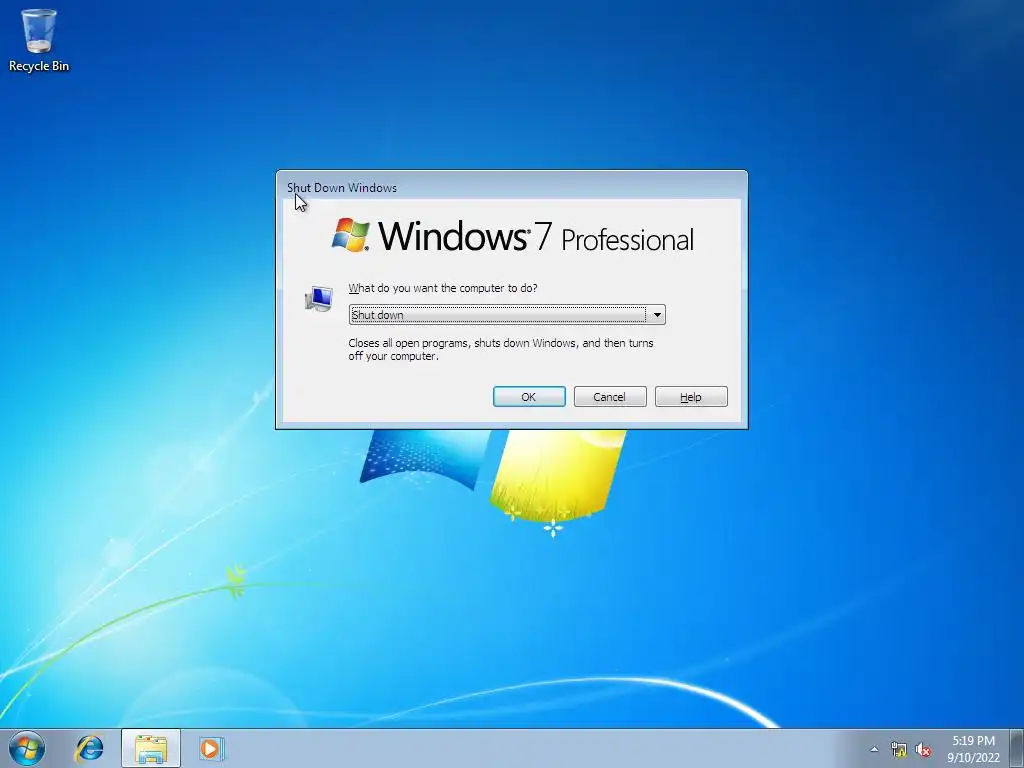Click "What do you want the computer to do?" label
This screenshot has height=768, width=1024.
click(443, 288)
